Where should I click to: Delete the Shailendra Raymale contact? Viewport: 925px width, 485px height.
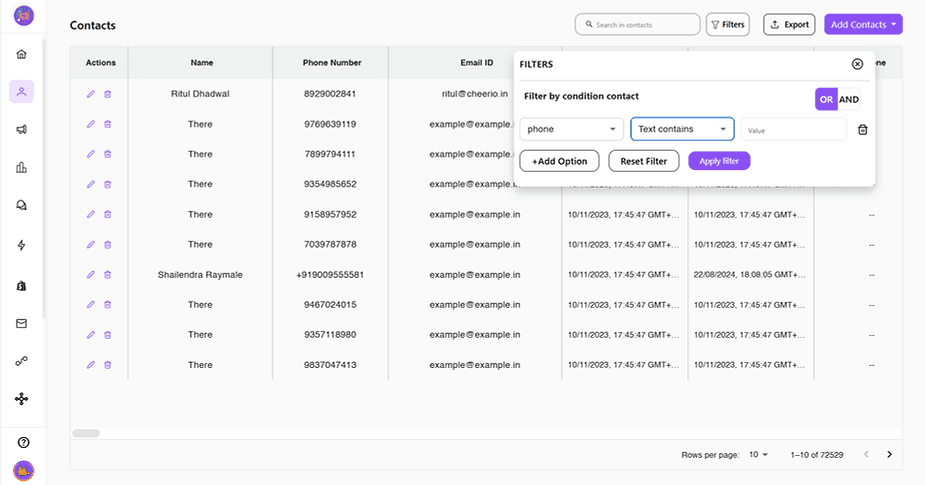coord(107,274)
